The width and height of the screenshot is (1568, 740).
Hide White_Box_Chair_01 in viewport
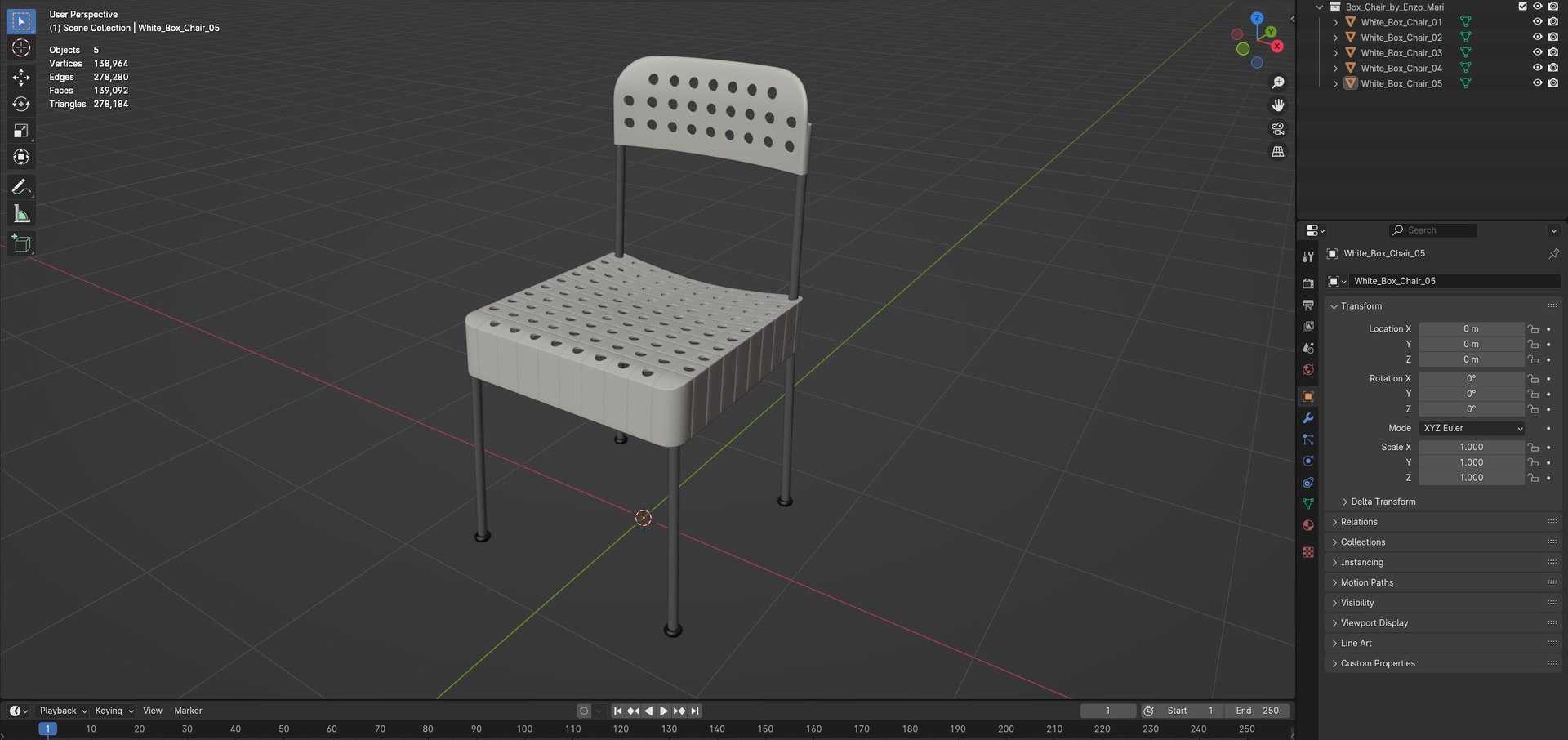pyautogui.click(x=1537, y=22)
